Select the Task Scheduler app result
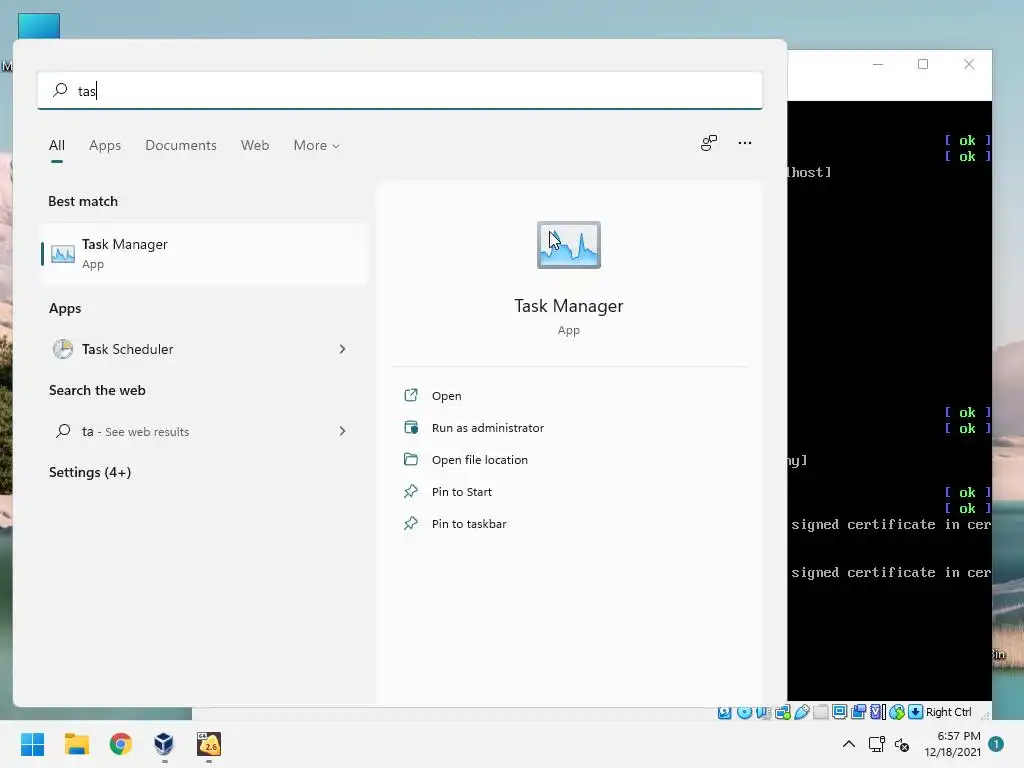Screen dimensions: 1024x768 [x=204, y=349]
